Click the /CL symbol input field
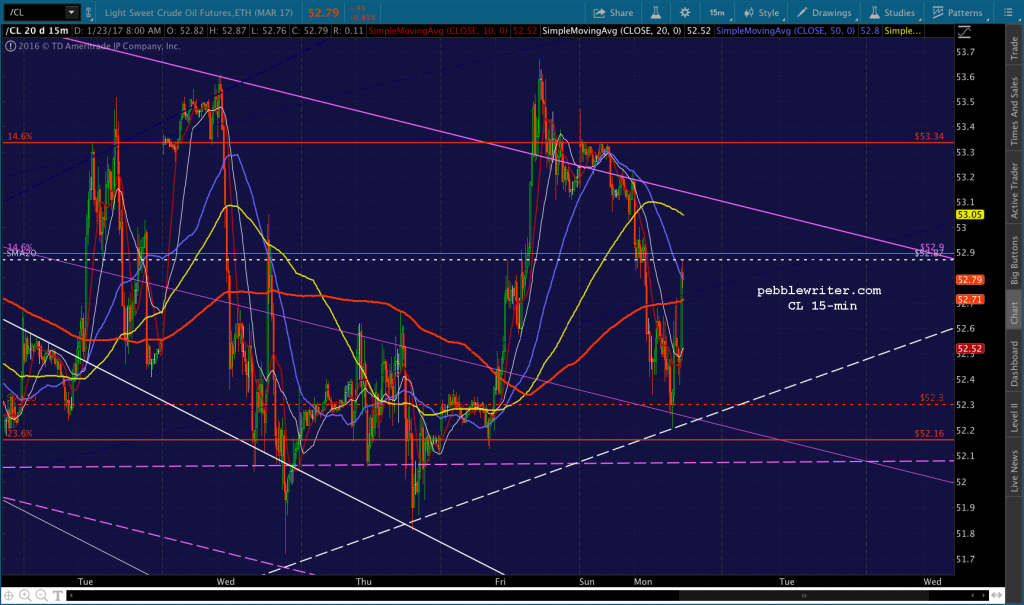1024x605 pixels. pyautogui.click(x=35, y=12)
